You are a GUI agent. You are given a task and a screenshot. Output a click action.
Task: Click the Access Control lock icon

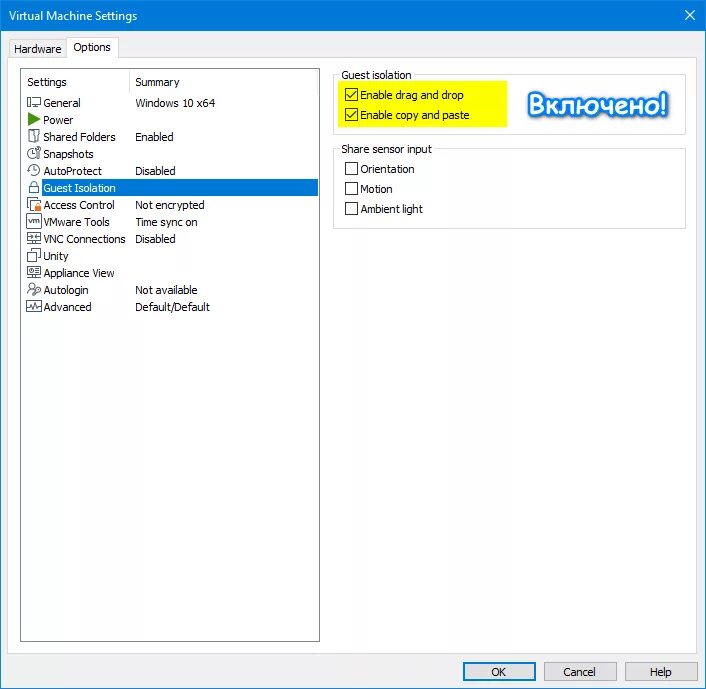[x=34, y=204]
